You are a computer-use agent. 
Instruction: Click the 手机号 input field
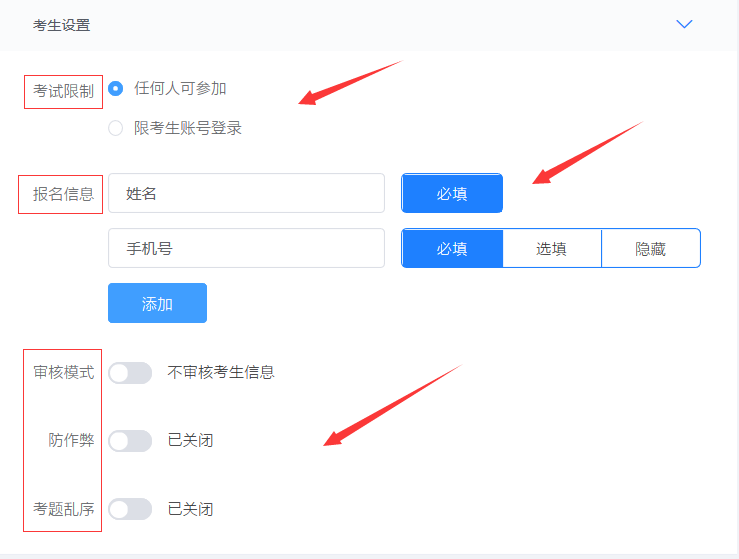click(x=246, y=248)
